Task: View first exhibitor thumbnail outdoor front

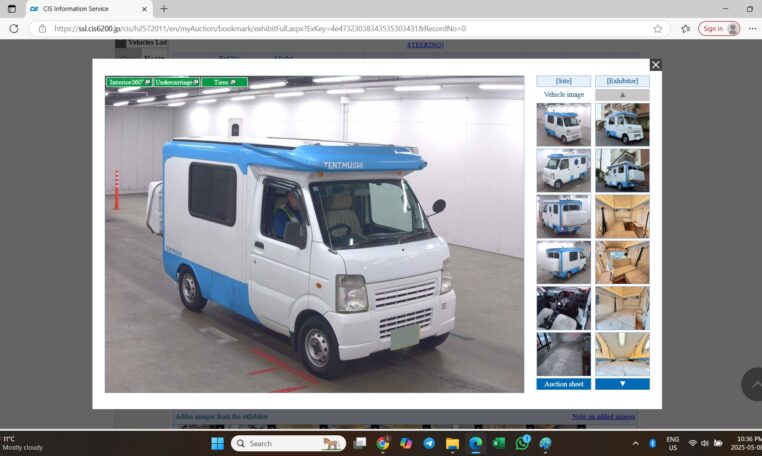Action: [622, 124]
